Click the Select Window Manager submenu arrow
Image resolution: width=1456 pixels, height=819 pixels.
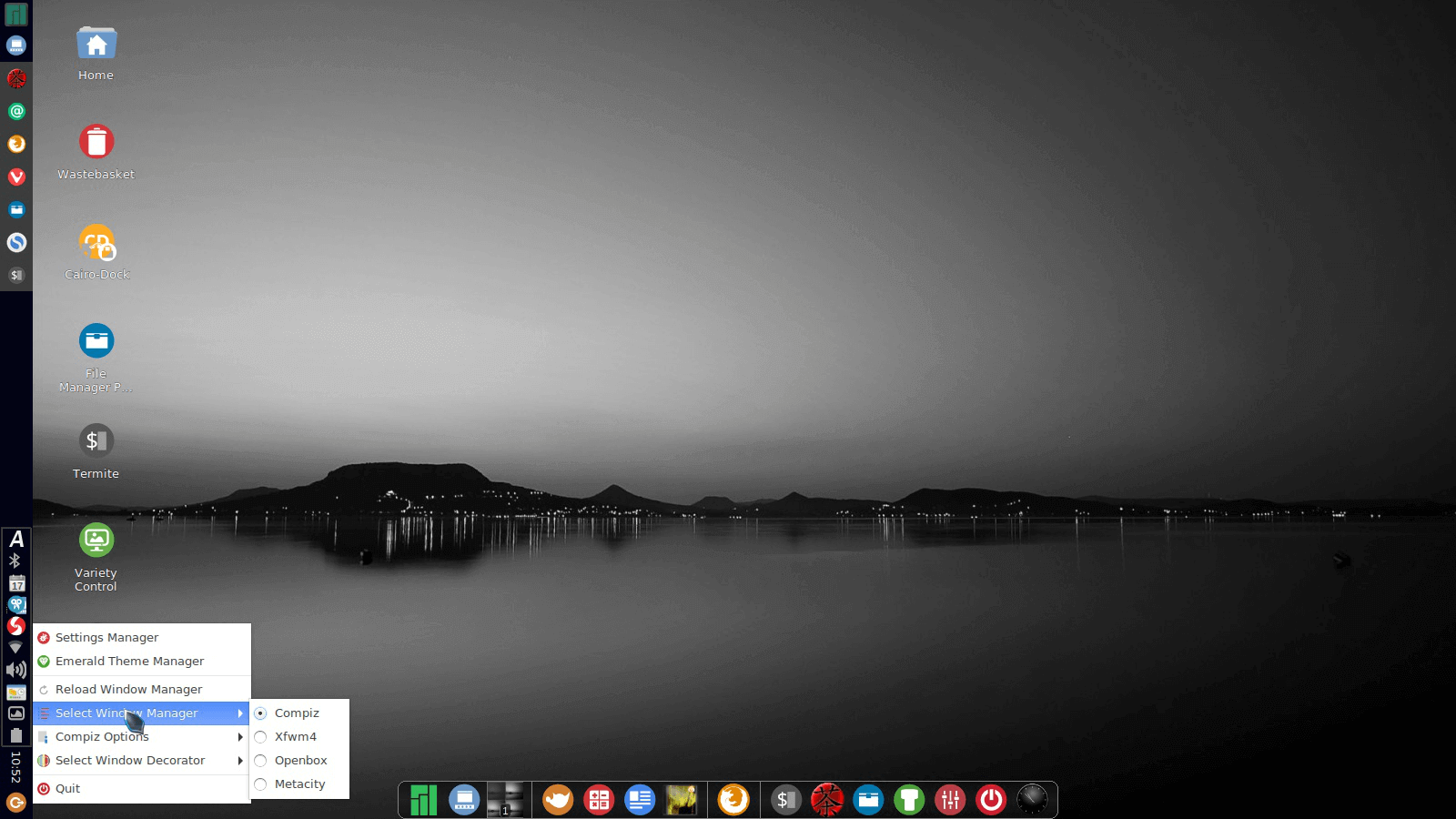point(240,713)
